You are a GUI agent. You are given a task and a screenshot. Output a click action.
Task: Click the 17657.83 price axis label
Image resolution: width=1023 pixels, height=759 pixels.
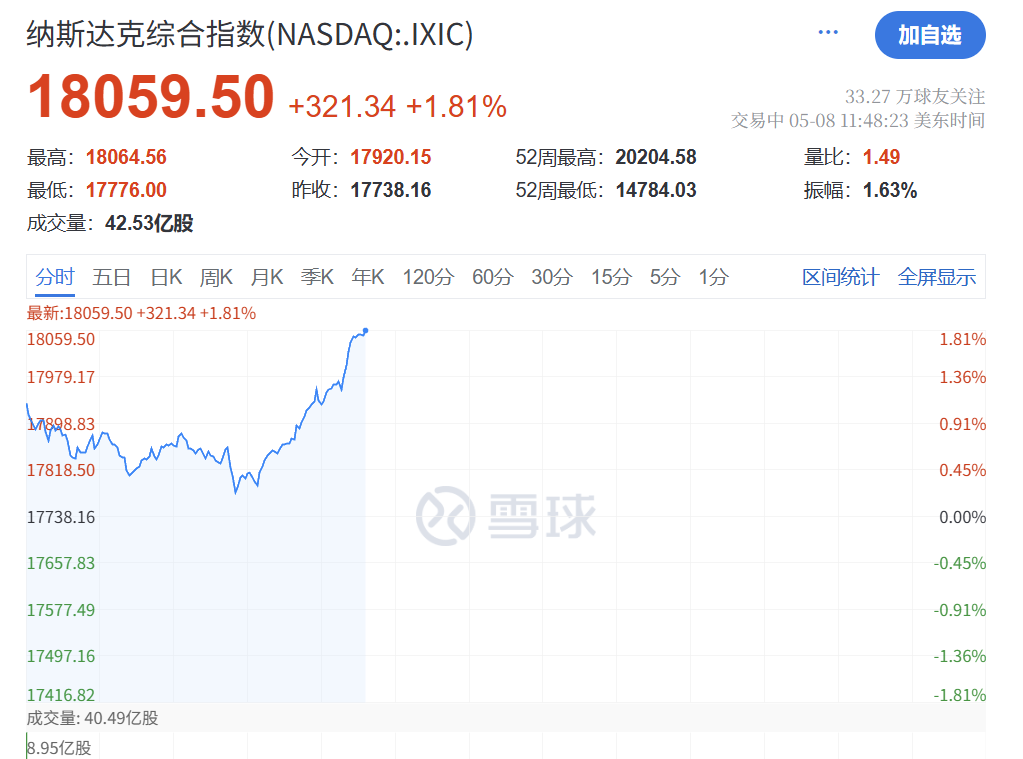click(61, 563)
